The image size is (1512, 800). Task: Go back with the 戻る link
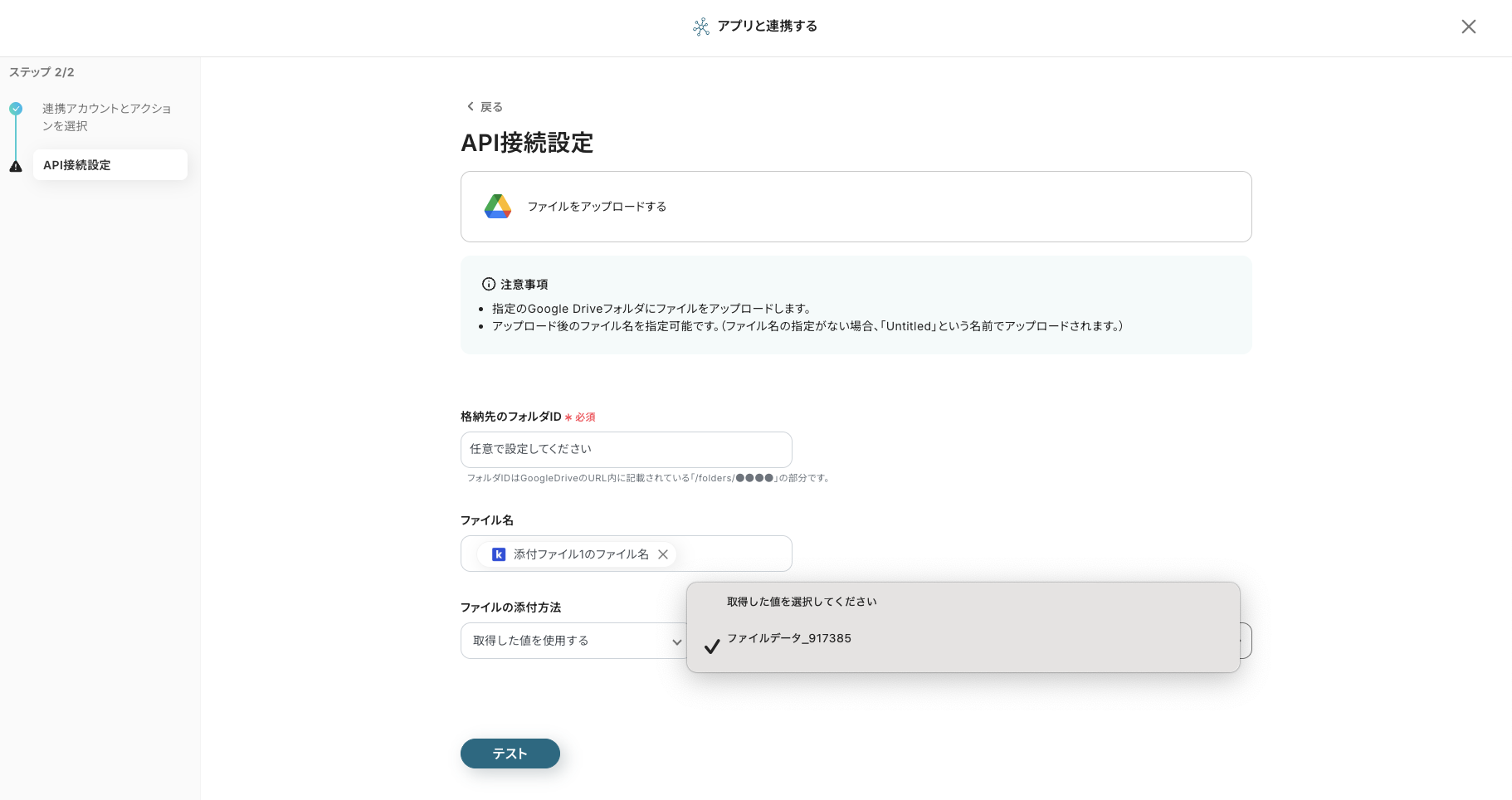coord(485,107)
